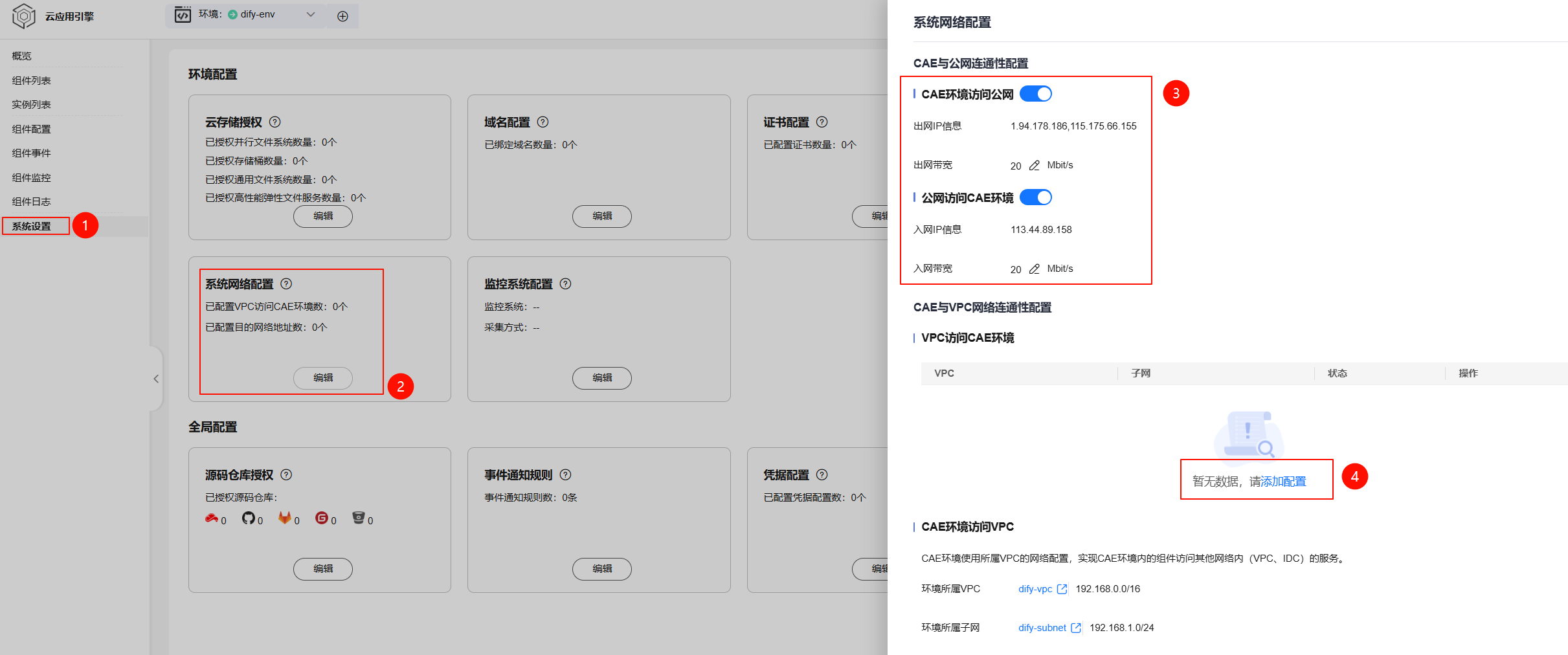Click the 已授权存储桶数量 text
Image resolution: width=1568 pixels, height=655 pixels.
[x=256, y=161]
